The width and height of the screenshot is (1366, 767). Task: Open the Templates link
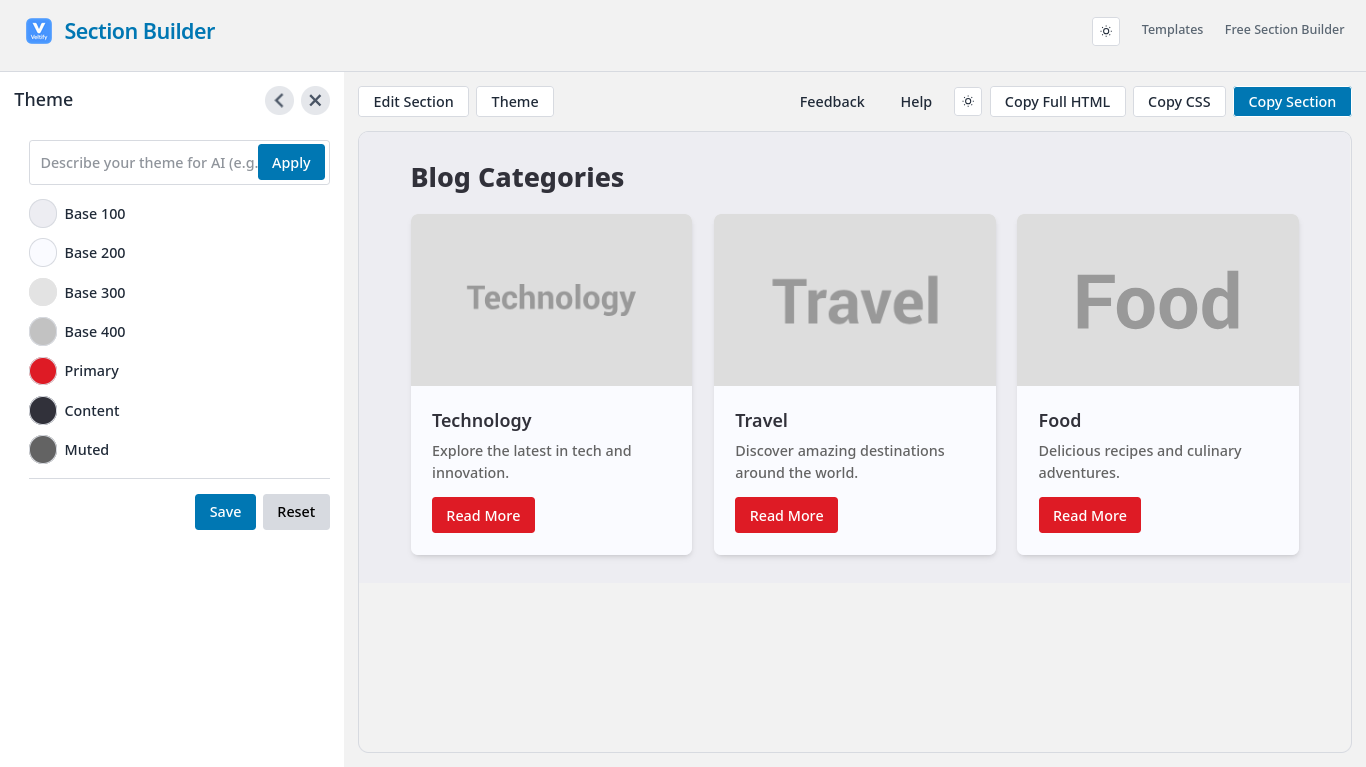[x=1172, y=30]
